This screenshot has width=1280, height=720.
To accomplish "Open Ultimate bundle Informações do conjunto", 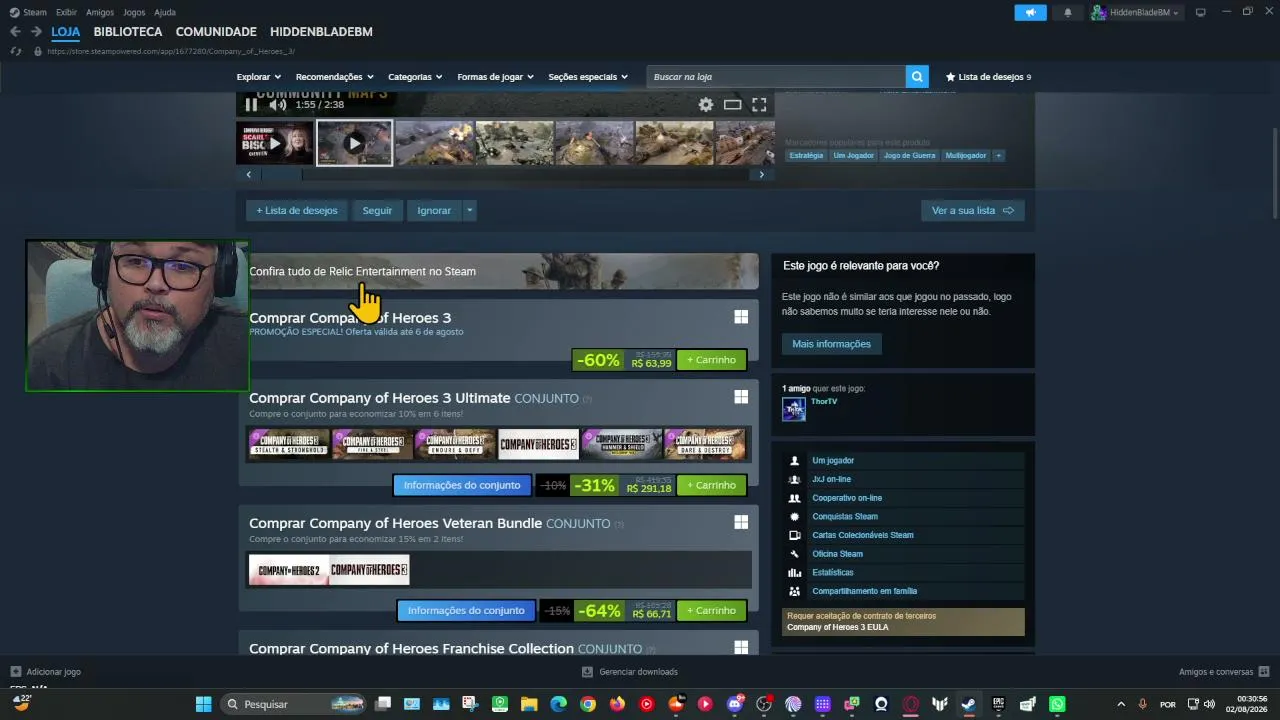I will [462, 485].
